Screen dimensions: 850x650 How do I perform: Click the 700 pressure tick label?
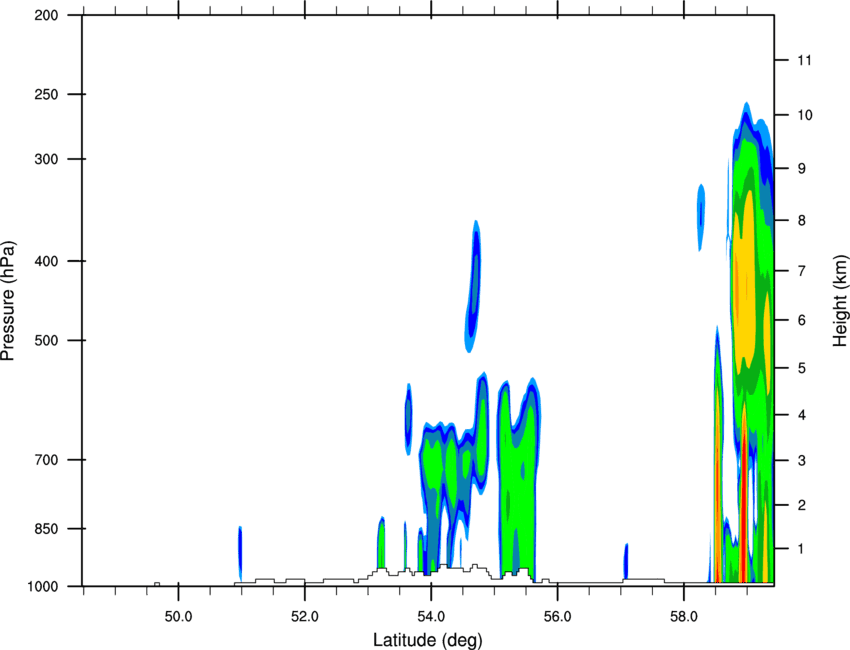click(x=46, y=460)
